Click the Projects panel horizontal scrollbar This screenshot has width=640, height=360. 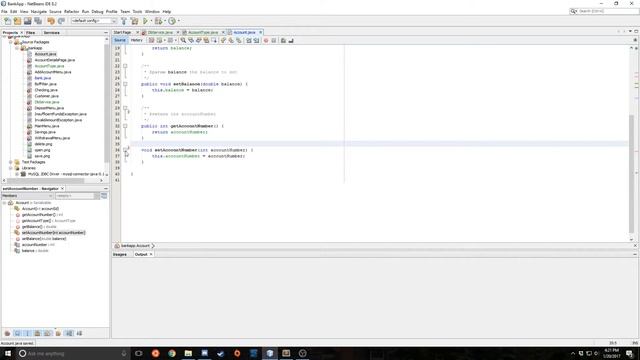45,180
